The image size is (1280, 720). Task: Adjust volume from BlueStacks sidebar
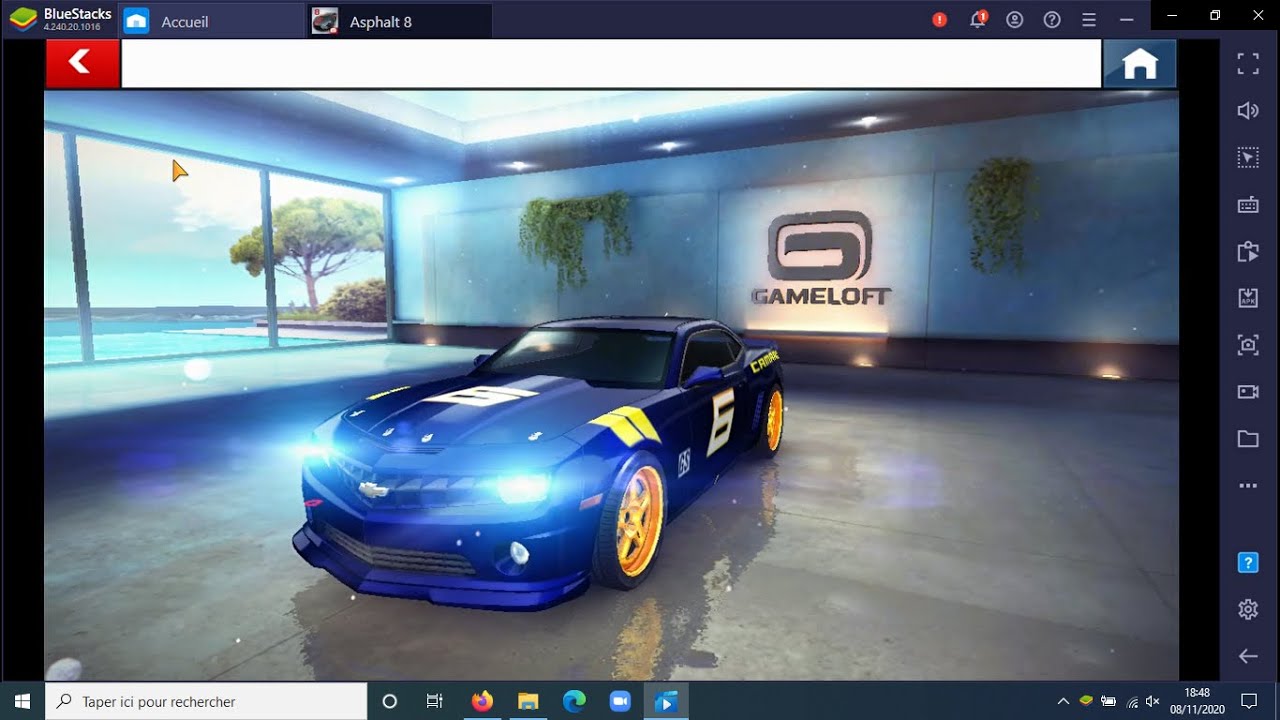(1248, 111)
